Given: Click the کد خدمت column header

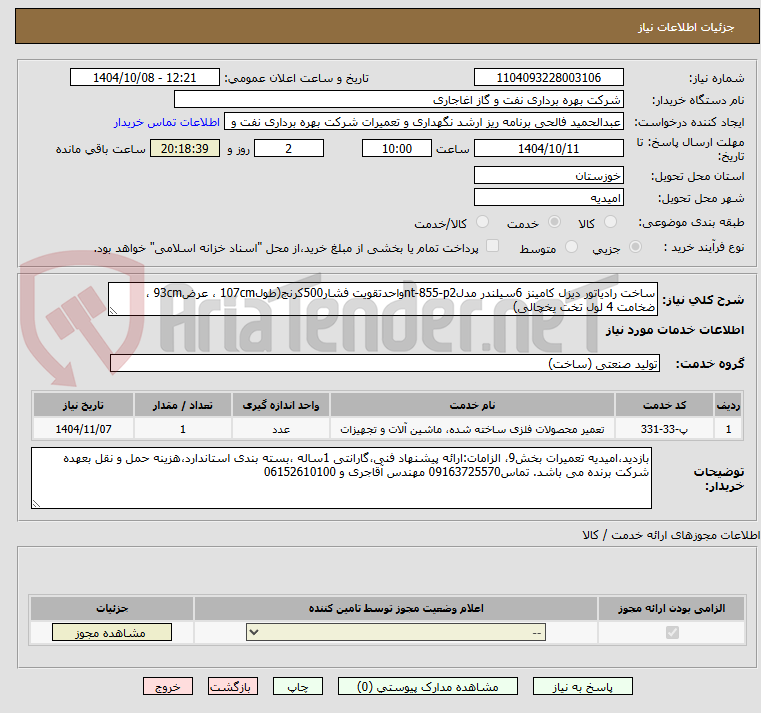Looking at the screenshot, I should (664, 405).
